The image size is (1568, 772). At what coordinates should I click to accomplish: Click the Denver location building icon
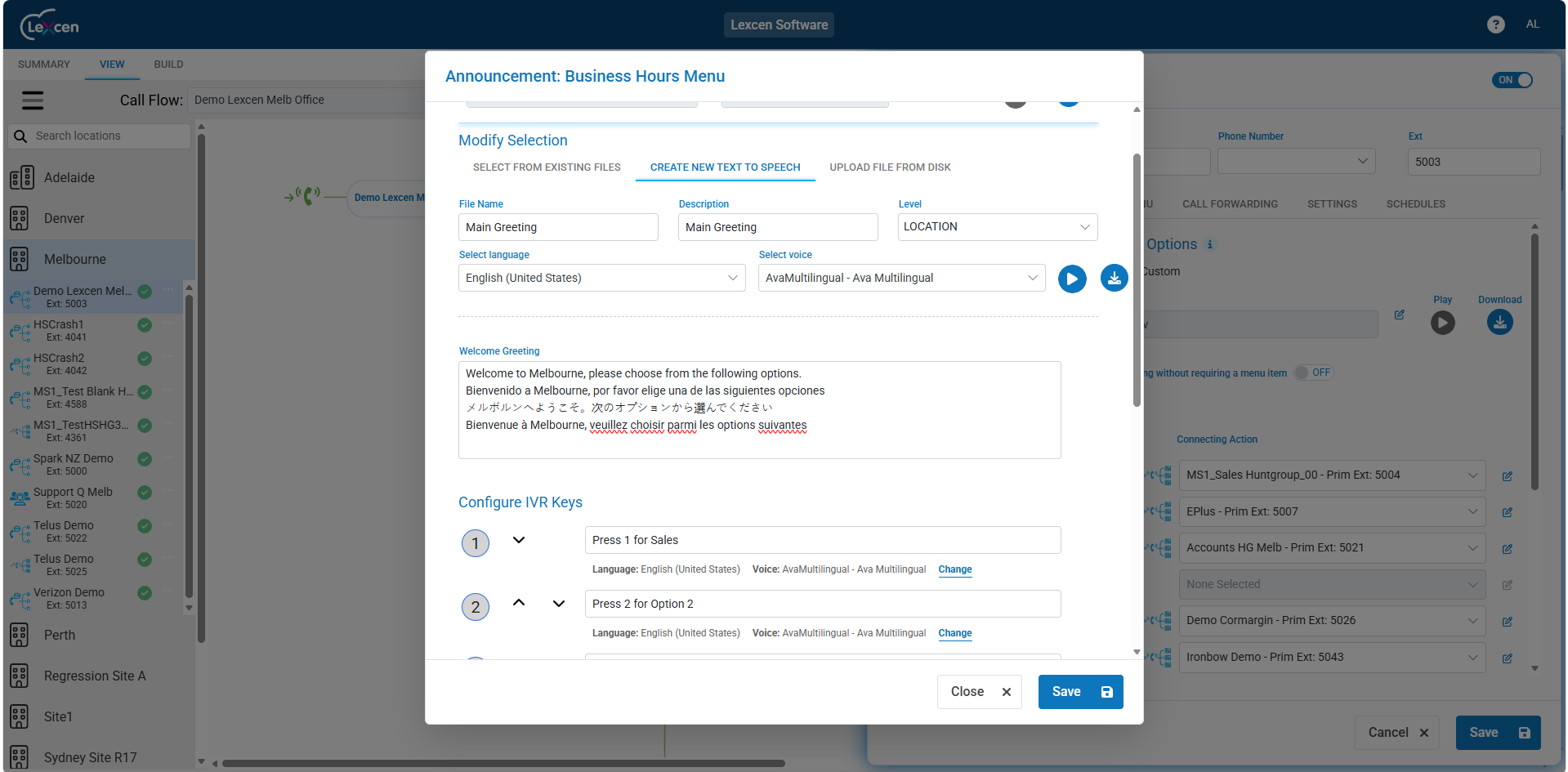(20, 218)
